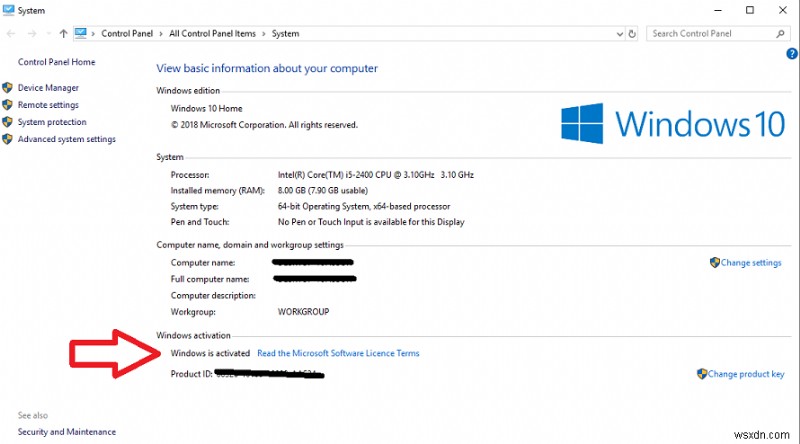Click 'No Pen or Touch Input' text
800x444 pixels.
point(371,222)
